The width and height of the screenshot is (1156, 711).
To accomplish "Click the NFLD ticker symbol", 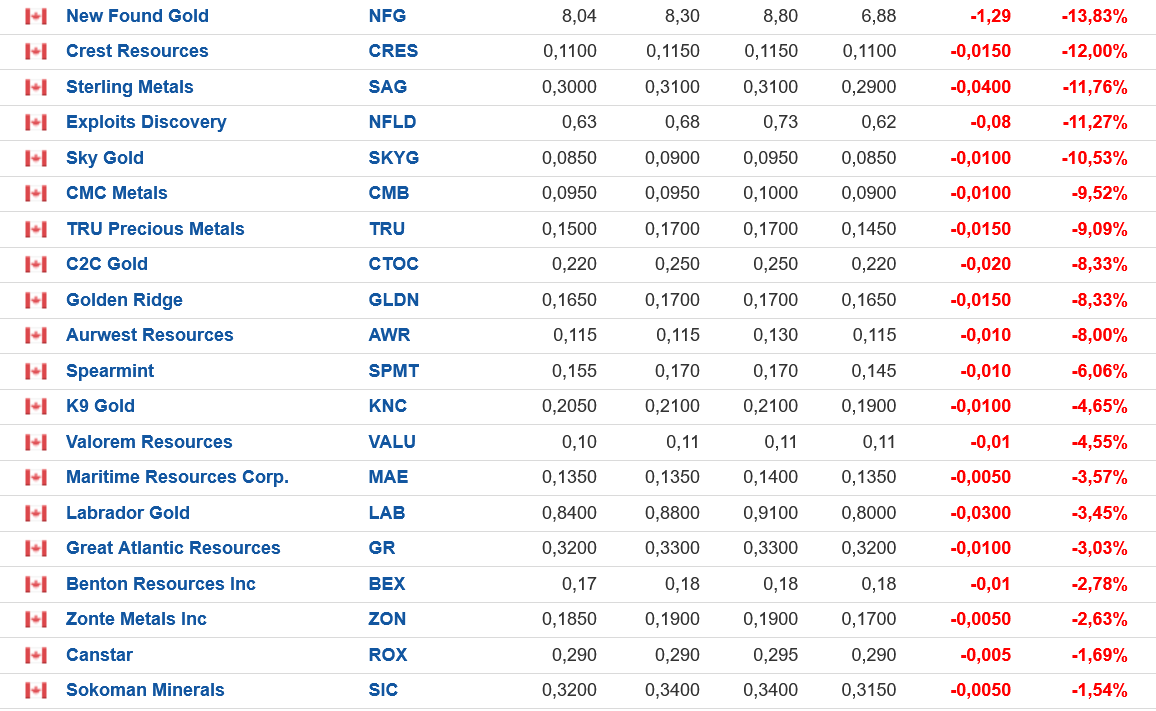I will pyautogui.click(x=392, y=122).
